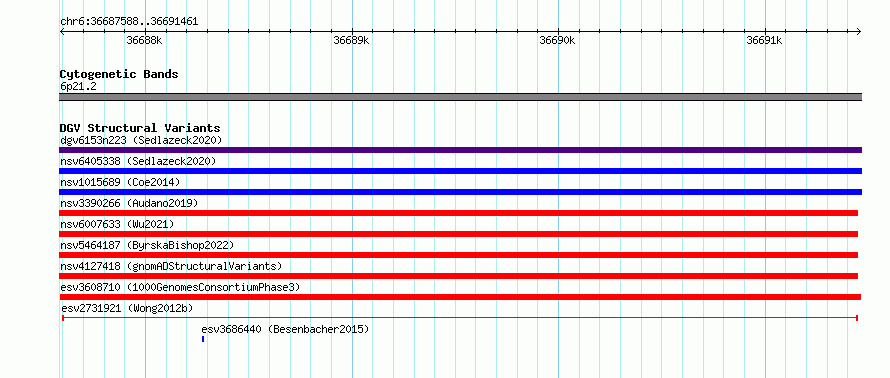Open the esv3608710 (1000GenomesConsortiumPhase3) label
The width and height of the screenshot is (890, 378).
pyautogui.click(x=180, y=287)
